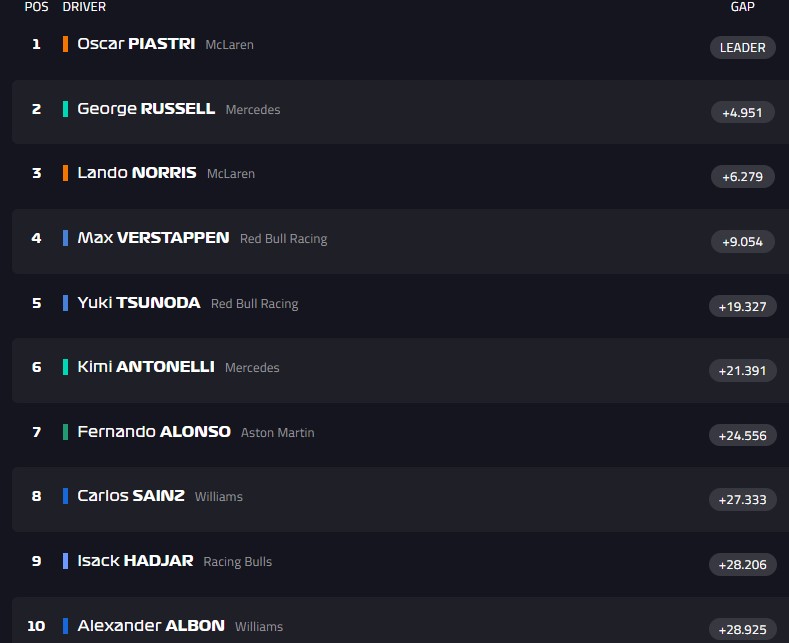The width and height of the screenshot is (789, 643).
Task: Click the GAP column header
Action: point(742,7)
